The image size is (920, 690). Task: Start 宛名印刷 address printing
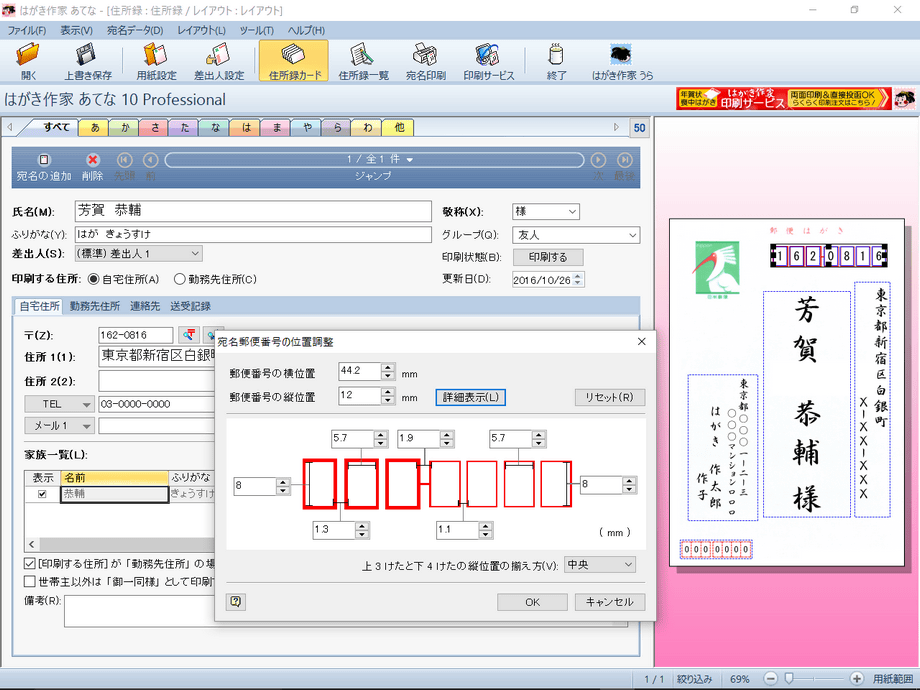click(x=425, y=61)
